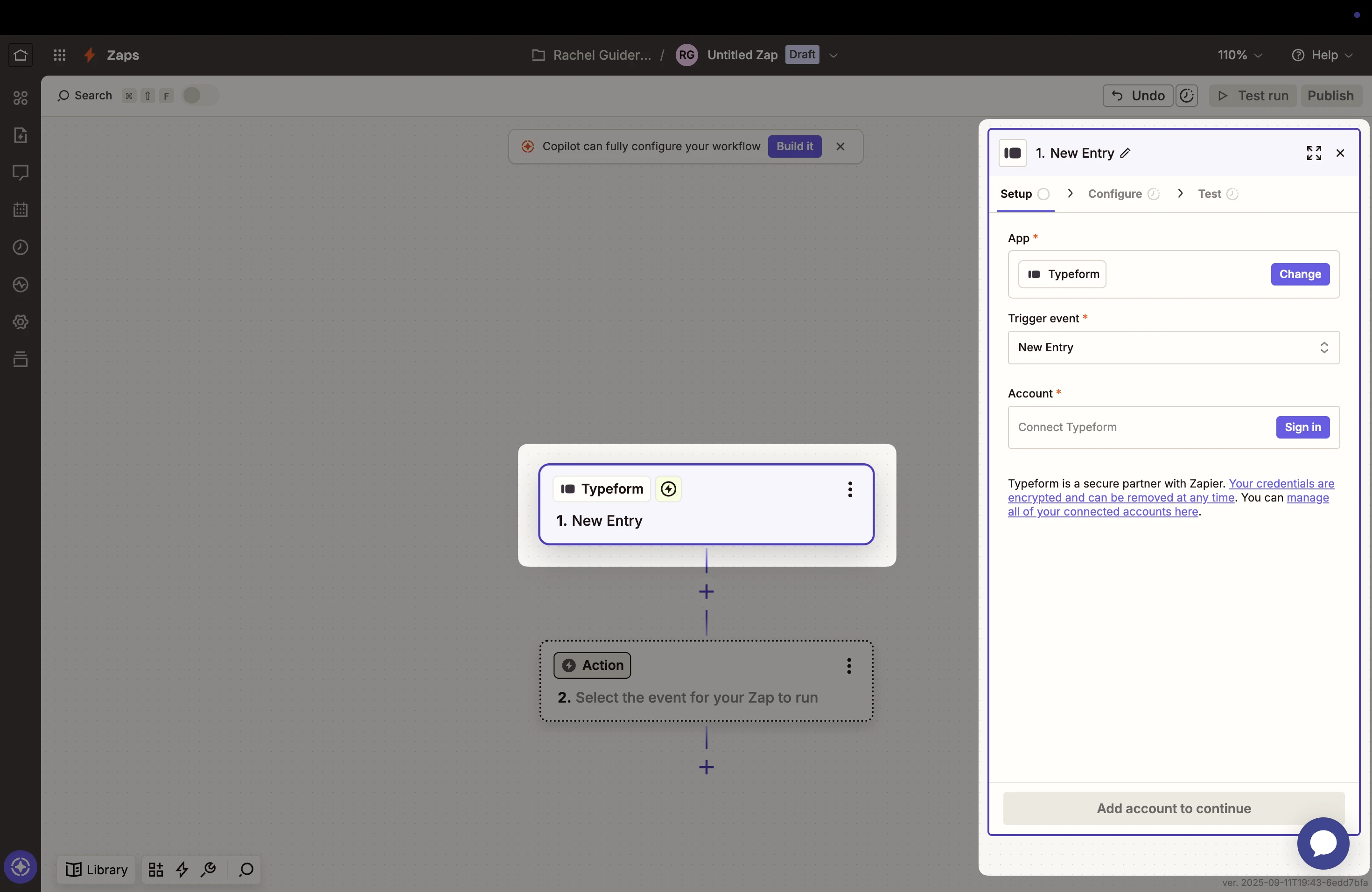Screen dimensions: 1372x892
Task: Open the grid add-component tool in bottom toolbar
Action: click(156, 870)
